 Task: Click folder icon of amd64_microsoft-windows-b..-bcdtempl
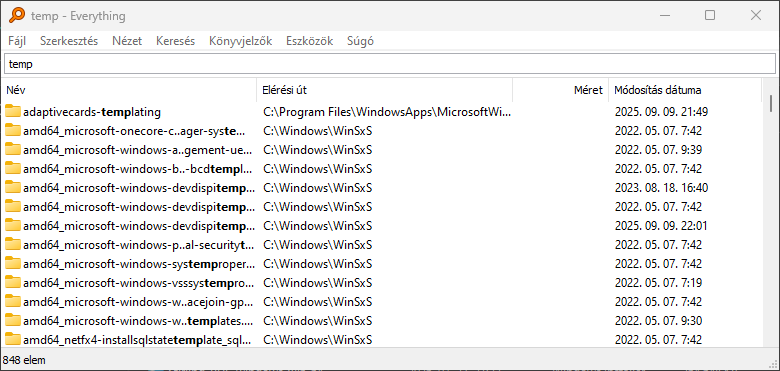[12, 169]
